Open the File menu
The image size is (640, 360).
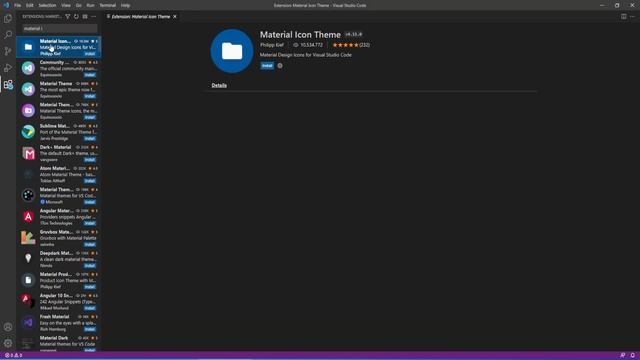coord(18,5)
